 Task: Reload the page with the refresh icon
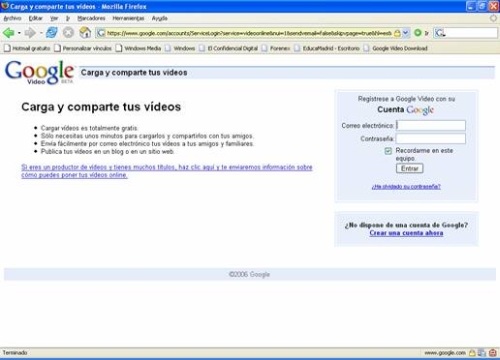point(52,33)
